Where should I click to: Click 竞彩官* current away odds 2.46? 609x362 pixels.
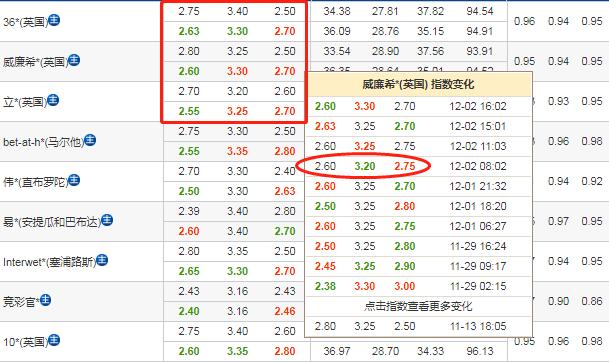285,311
